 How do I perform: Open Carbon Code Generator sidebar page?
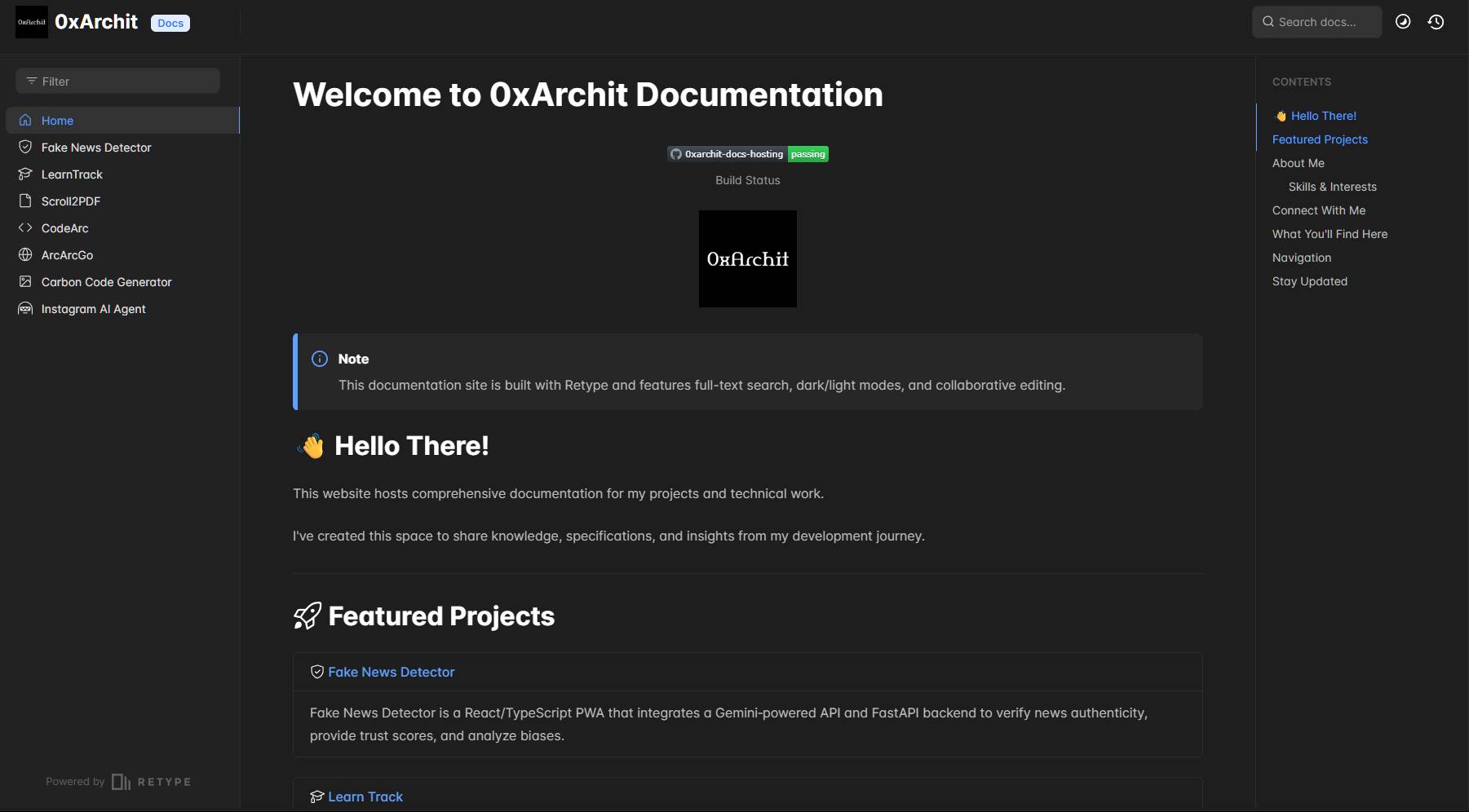coord(107,282)
